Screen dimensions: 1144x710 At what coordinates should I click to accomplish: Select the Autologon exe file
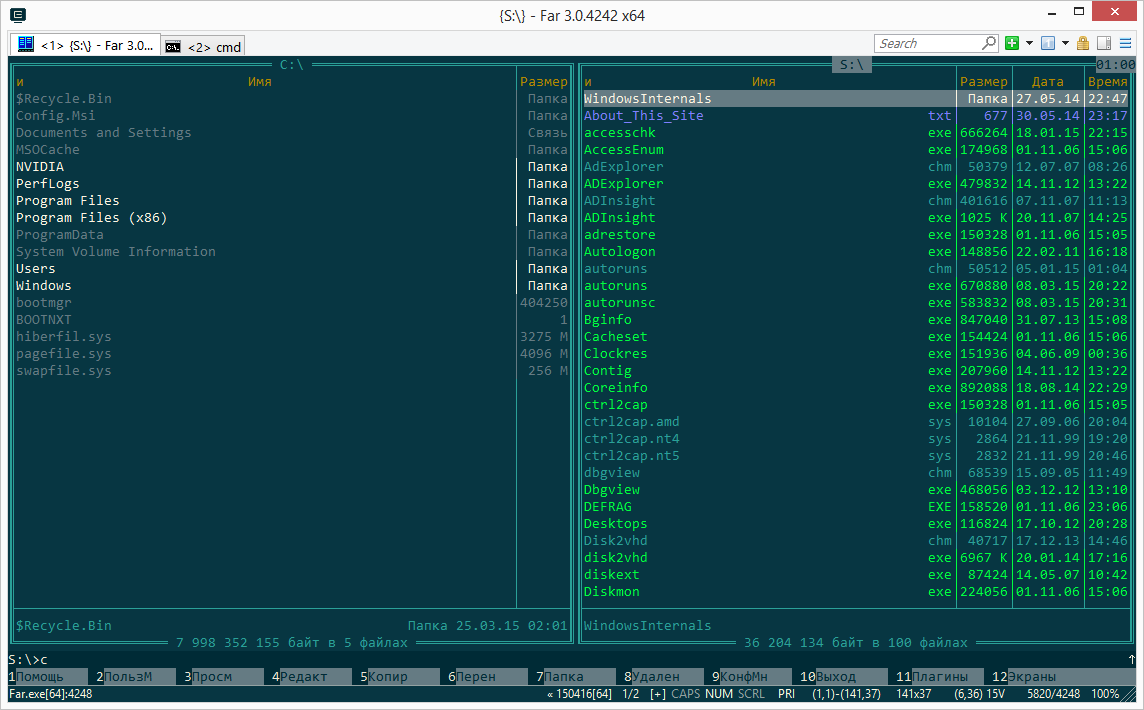855,252
